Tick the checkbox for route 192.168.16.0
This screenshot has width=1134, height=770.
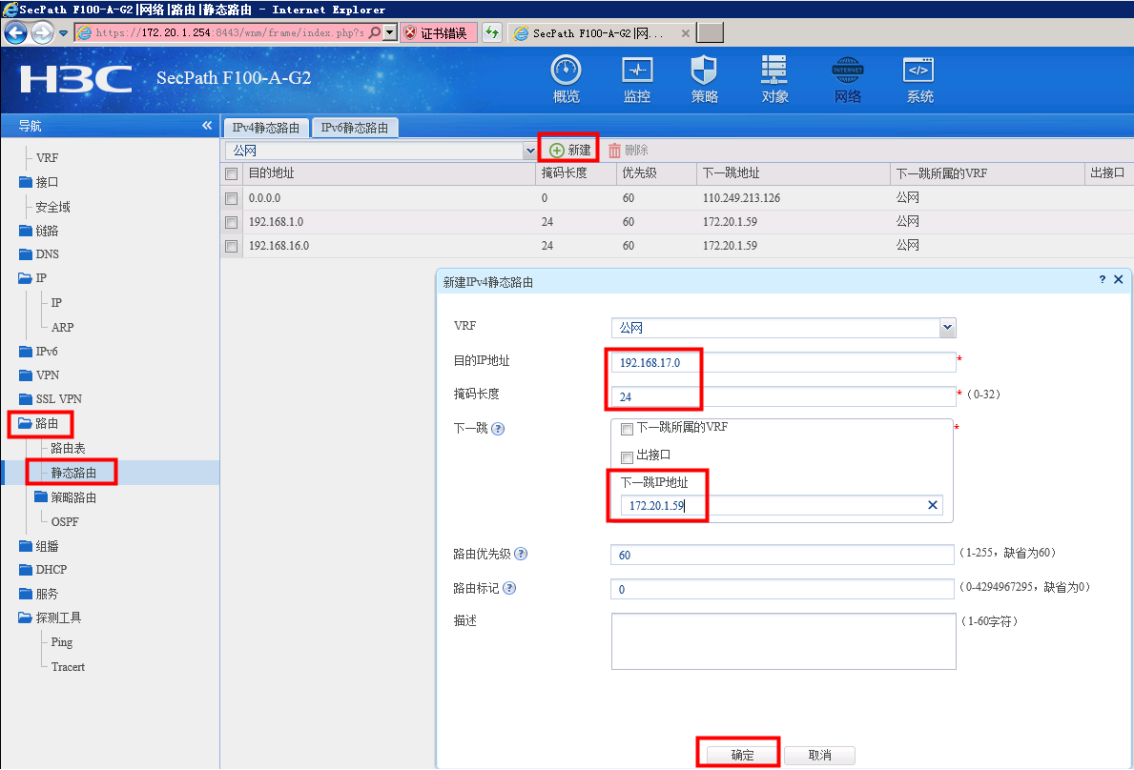click(x=231, y=246)
